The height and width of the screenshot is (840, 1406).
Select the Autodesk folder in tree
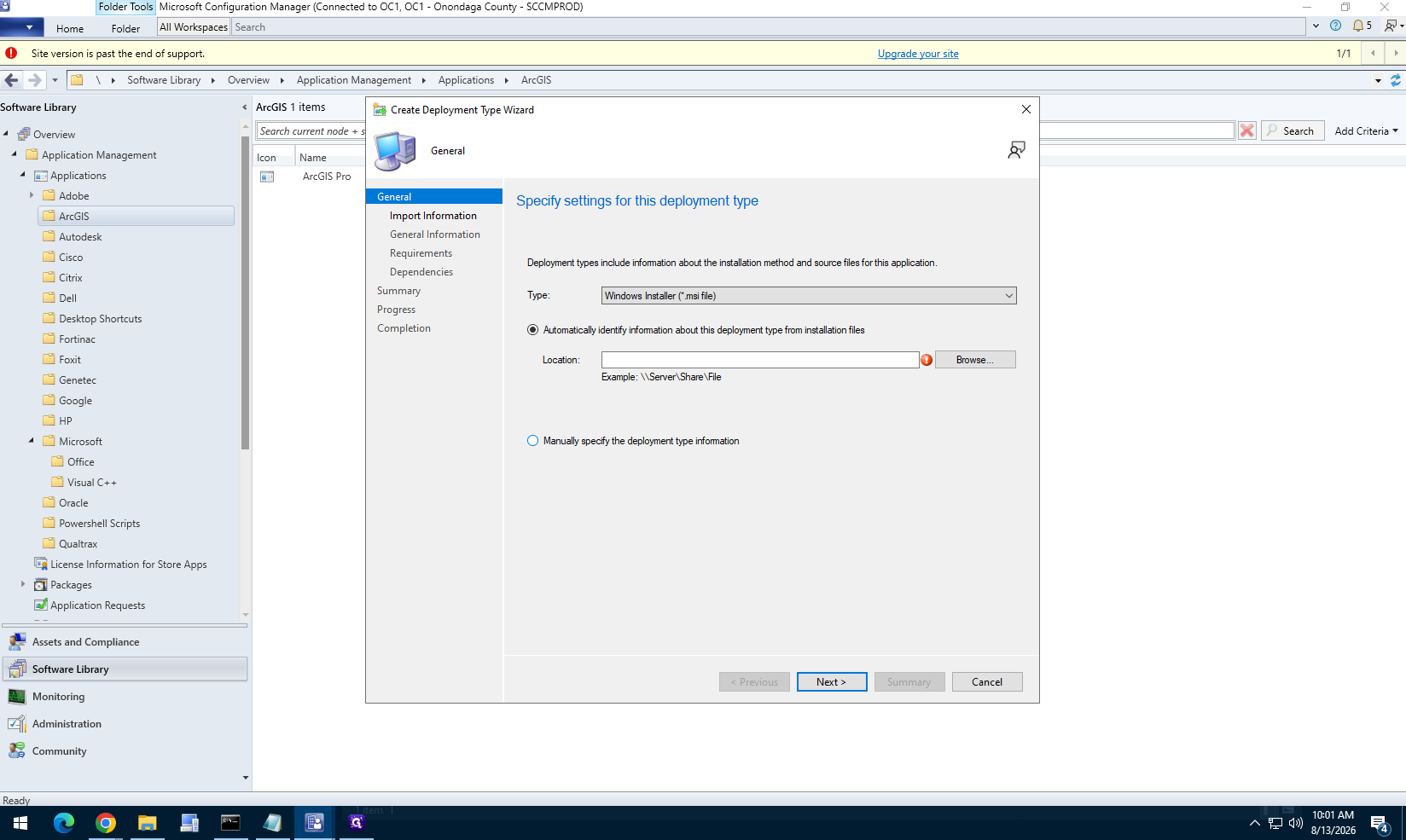point(80,237)
